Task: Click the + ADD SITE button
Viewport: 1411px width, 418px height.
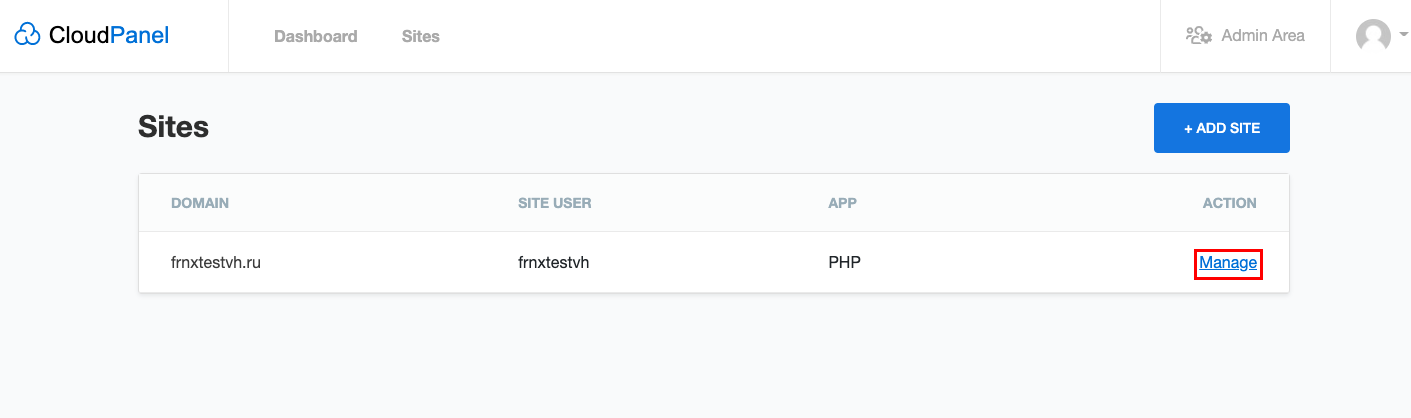Action: [1221, 128]
